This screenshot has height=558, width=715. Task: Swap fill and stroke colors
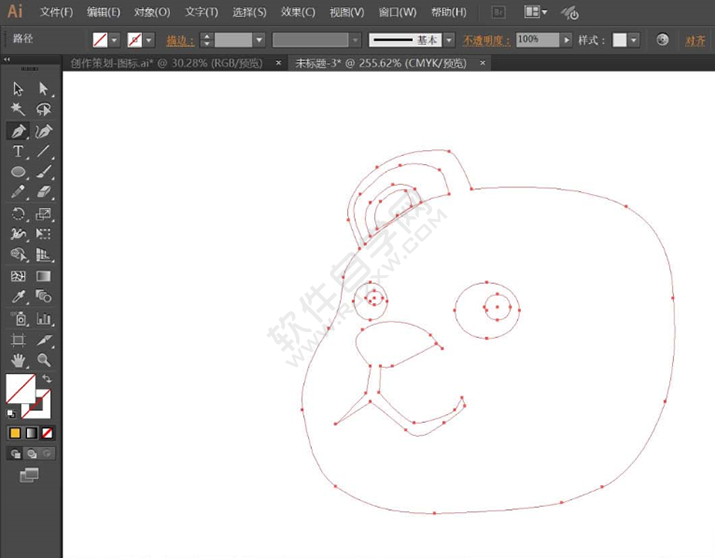[46, 380]
